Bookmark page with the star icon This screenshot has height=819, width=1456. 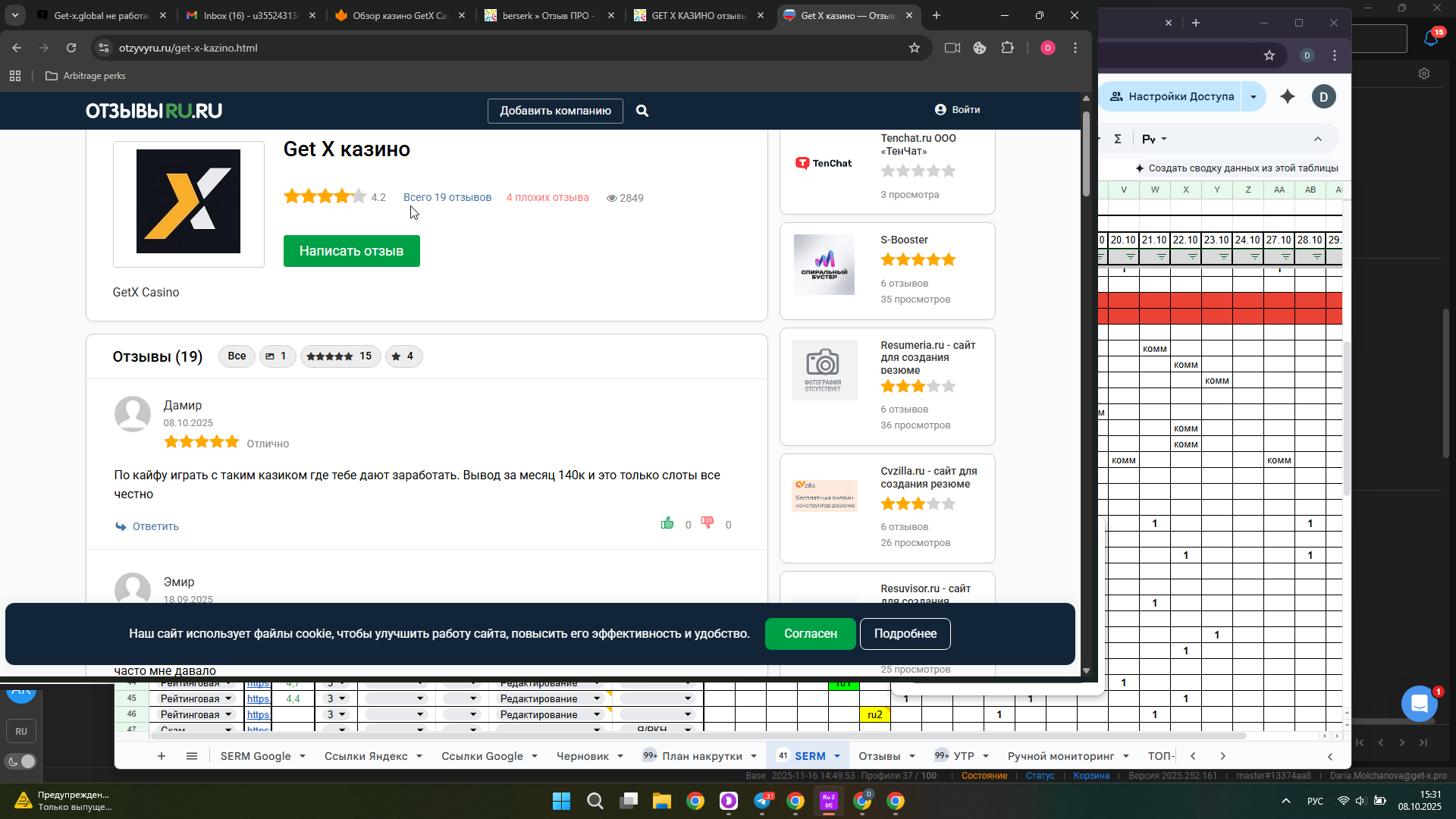(915, 48)
